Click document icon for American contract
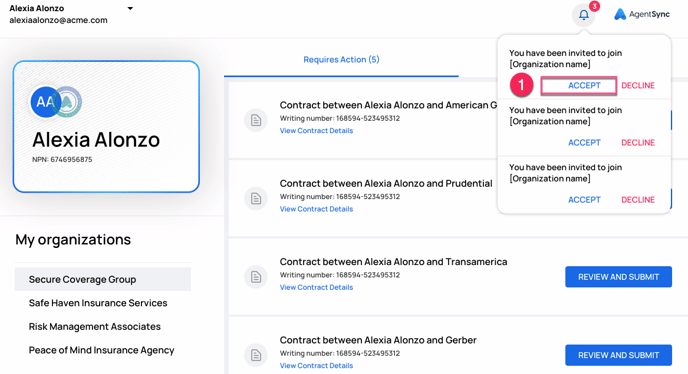The height and width of the screenshot is (374, 688). [256, 120]
